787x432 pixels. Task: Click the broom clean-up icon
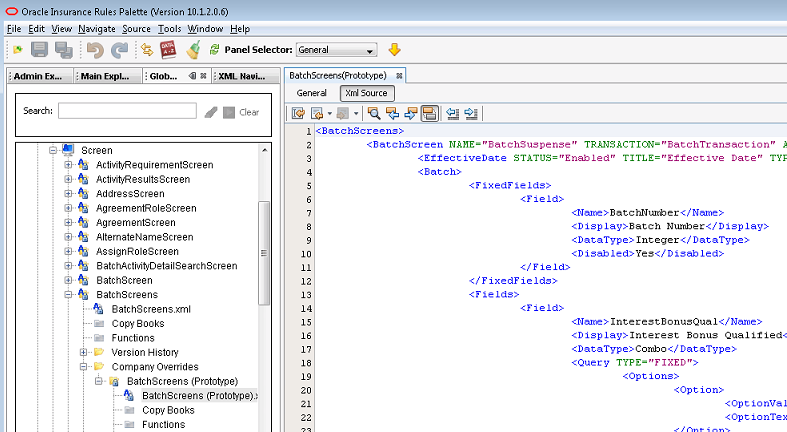tap(193, 49)
